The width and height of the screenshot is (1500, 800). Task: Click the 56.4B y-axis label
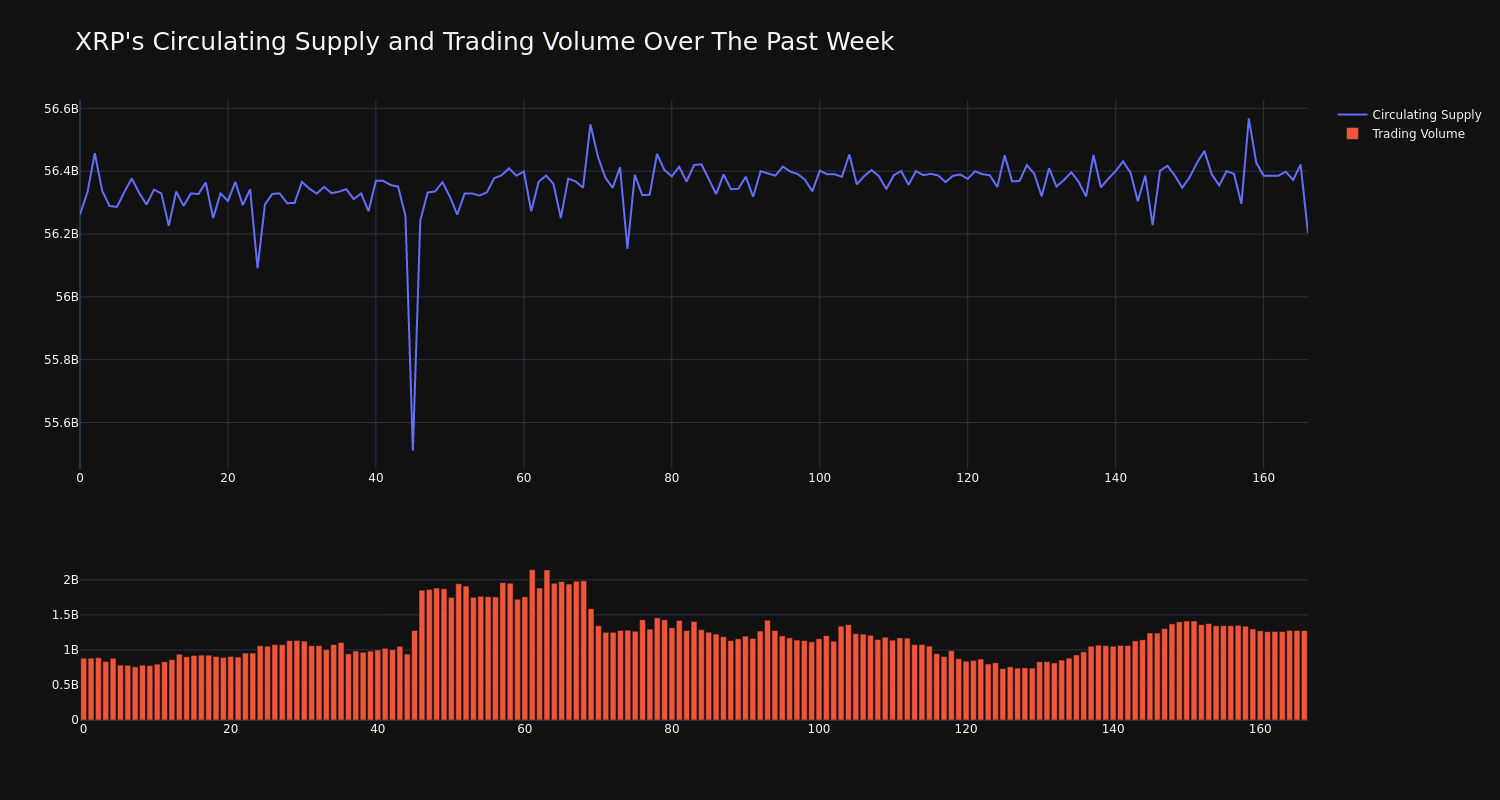(x=61, y=171)
